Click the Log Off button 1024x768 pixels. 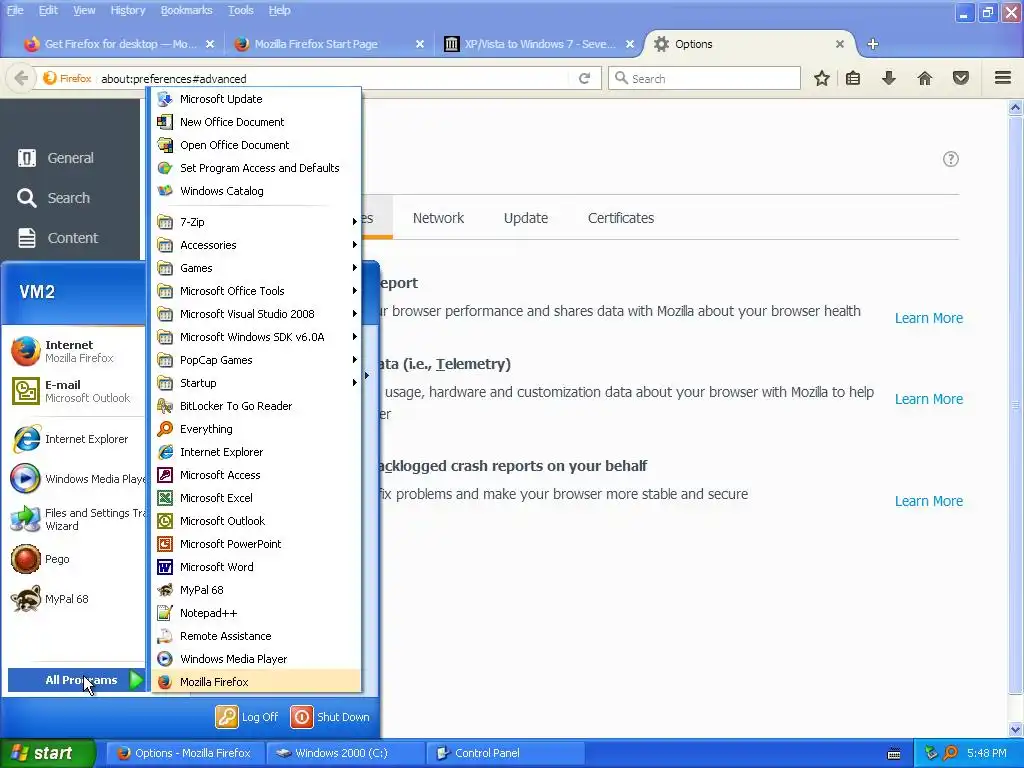point(248,717)
